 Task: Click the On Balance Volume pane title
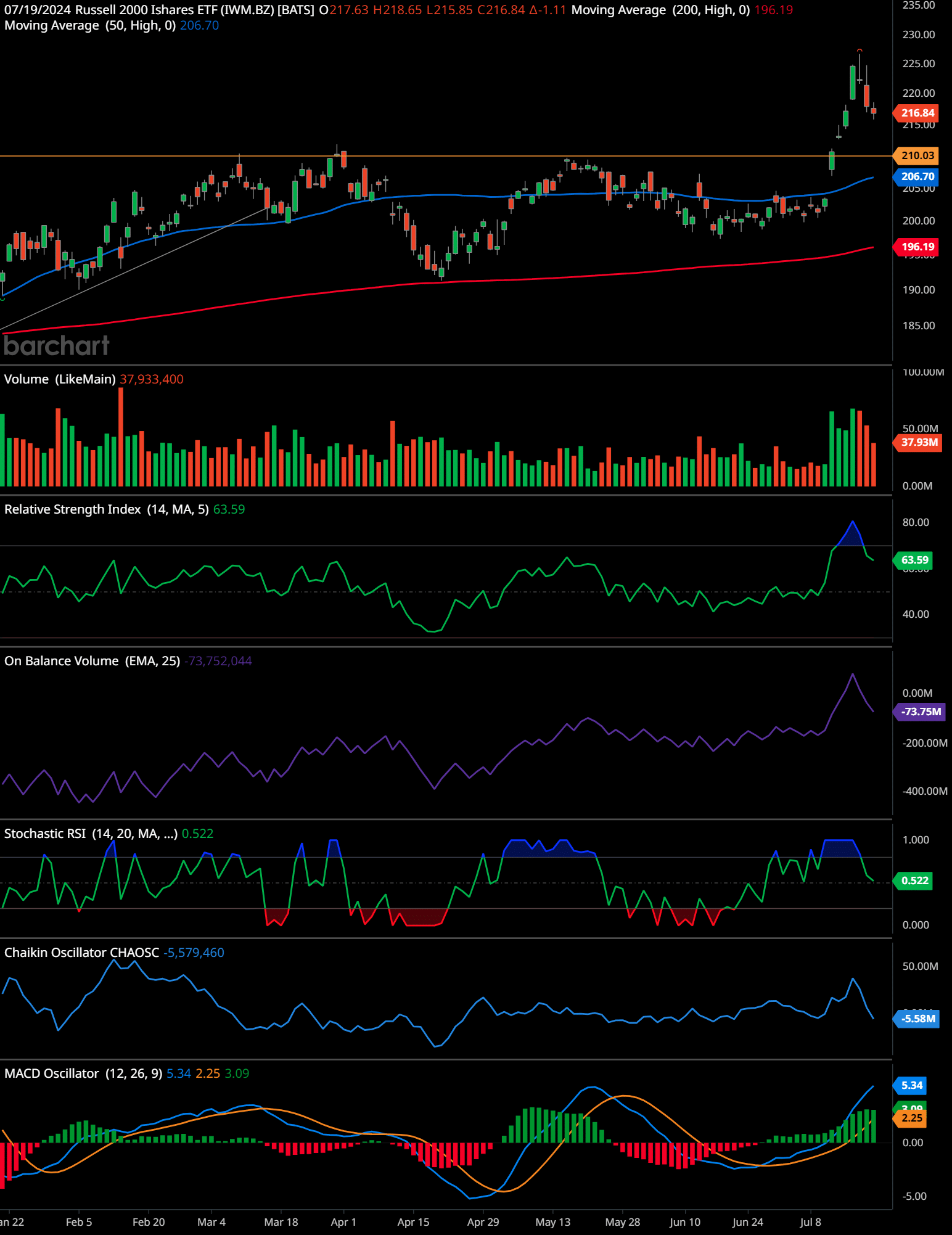point(92,661)
